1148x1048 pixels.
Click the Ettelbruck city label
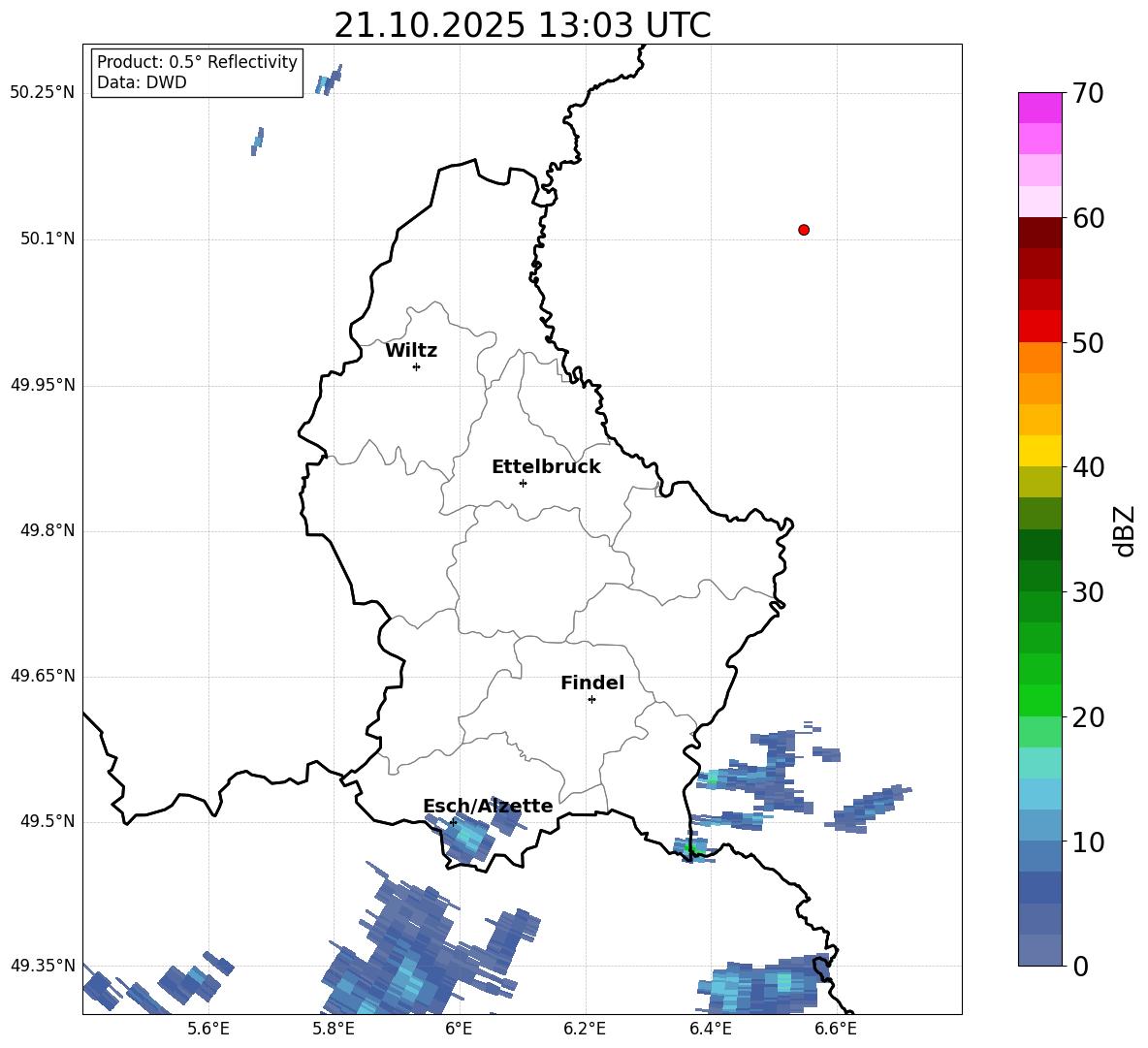coord(546,467)
